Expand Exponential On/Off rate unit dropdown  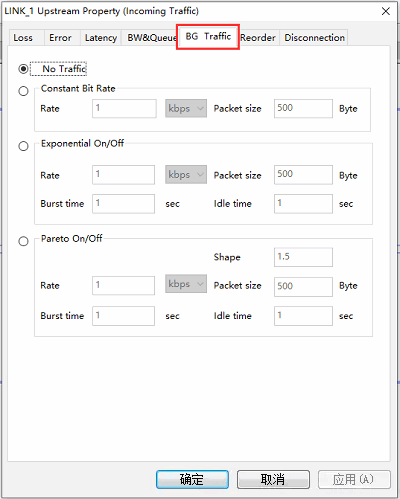pos(186,174)
